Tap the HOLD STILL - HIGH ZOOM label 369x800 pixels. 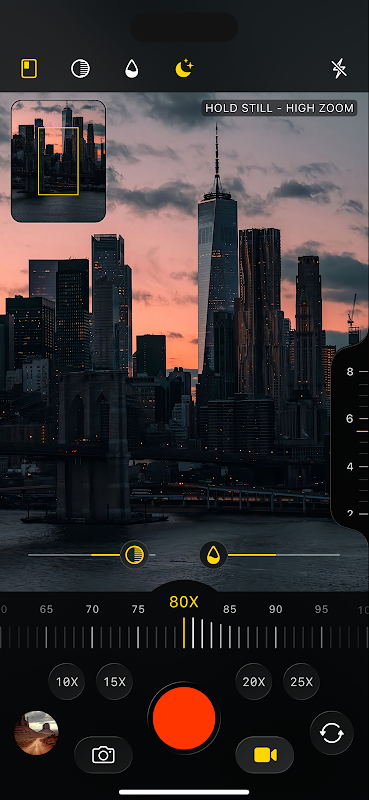tap(279, 108)
